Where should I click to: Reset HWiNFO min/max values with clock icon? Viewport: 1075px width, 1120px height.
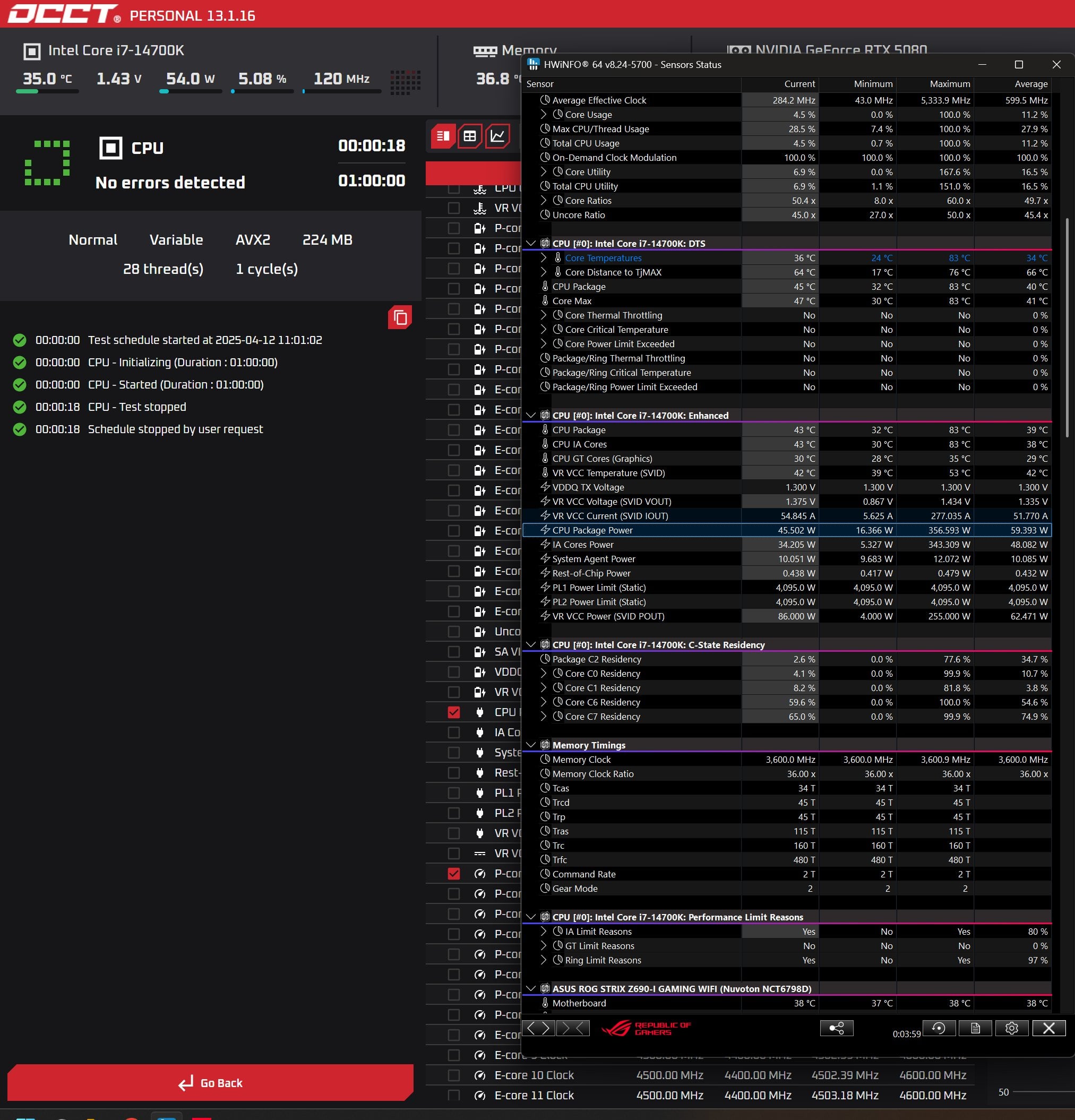click(x=939, y=1028)
